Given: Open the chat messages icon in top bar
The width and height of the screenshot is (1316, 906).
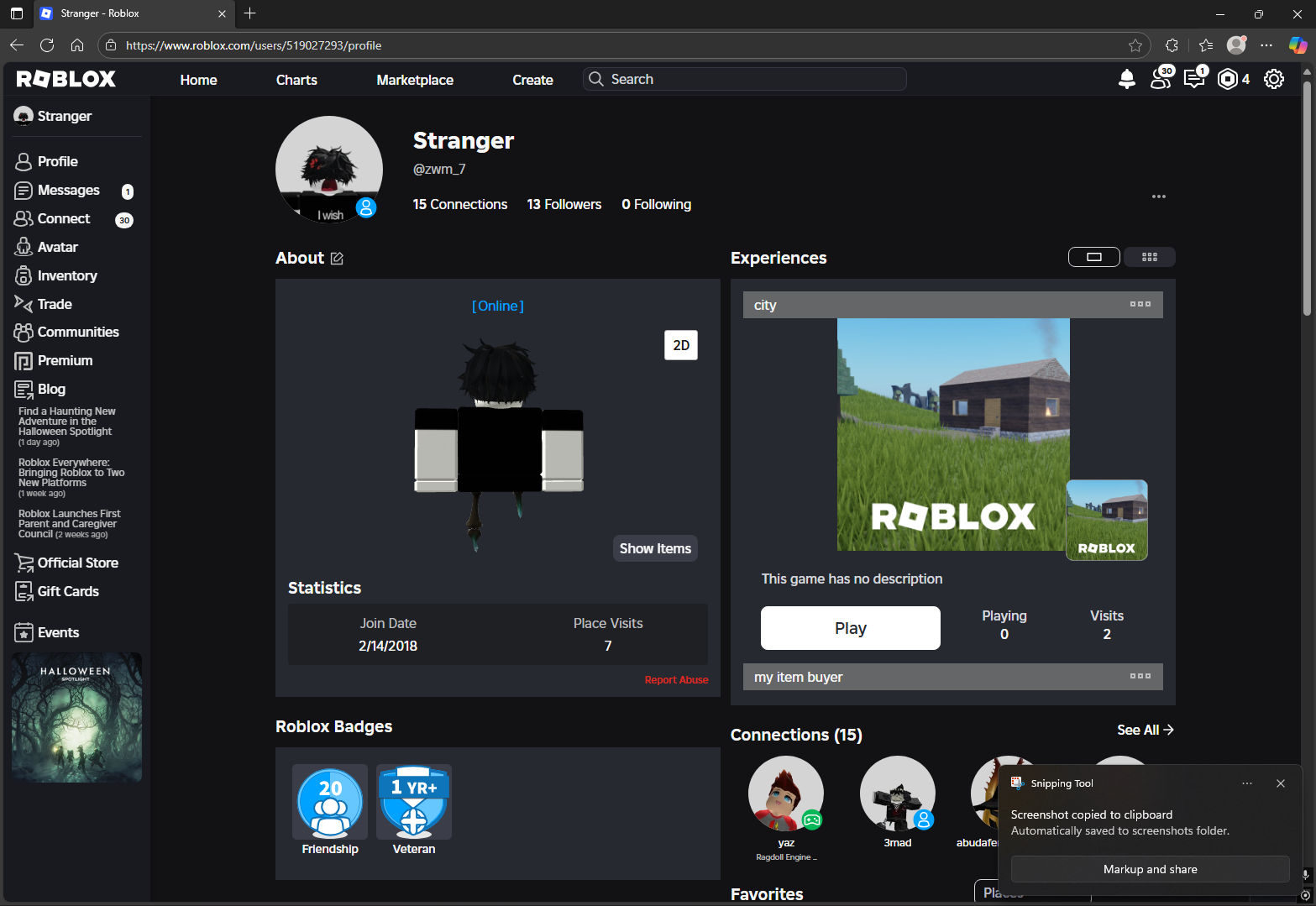Looking at the screenshot, I should pos(1193,79).
